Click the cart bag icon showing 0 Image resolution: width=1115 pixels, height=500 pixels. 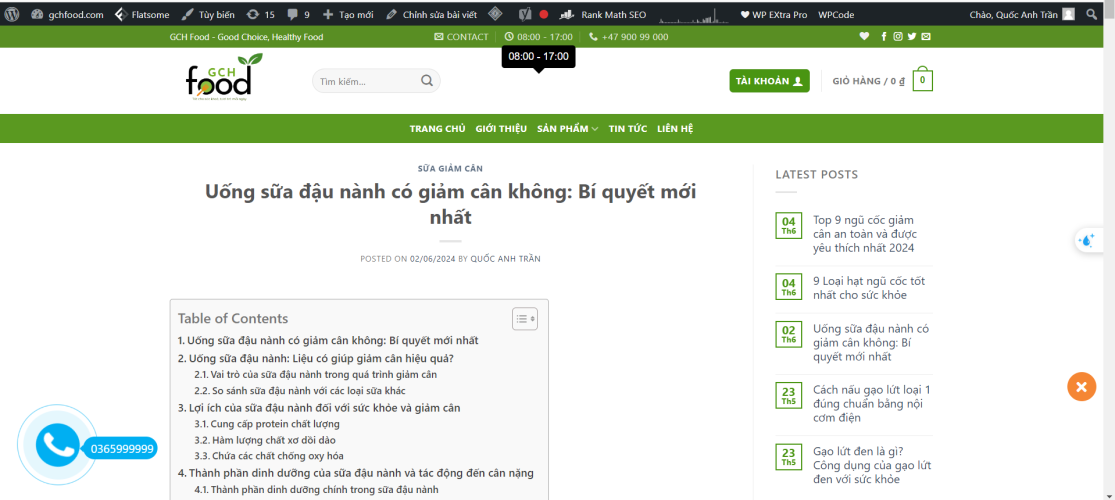pyautogui.click(x=922, y=80)
